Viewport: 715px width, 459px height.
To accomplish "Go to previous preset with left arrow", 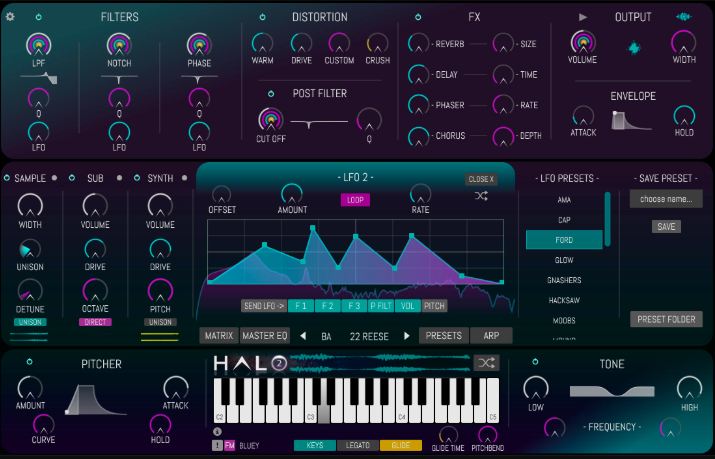I will (x=303, y=336).
